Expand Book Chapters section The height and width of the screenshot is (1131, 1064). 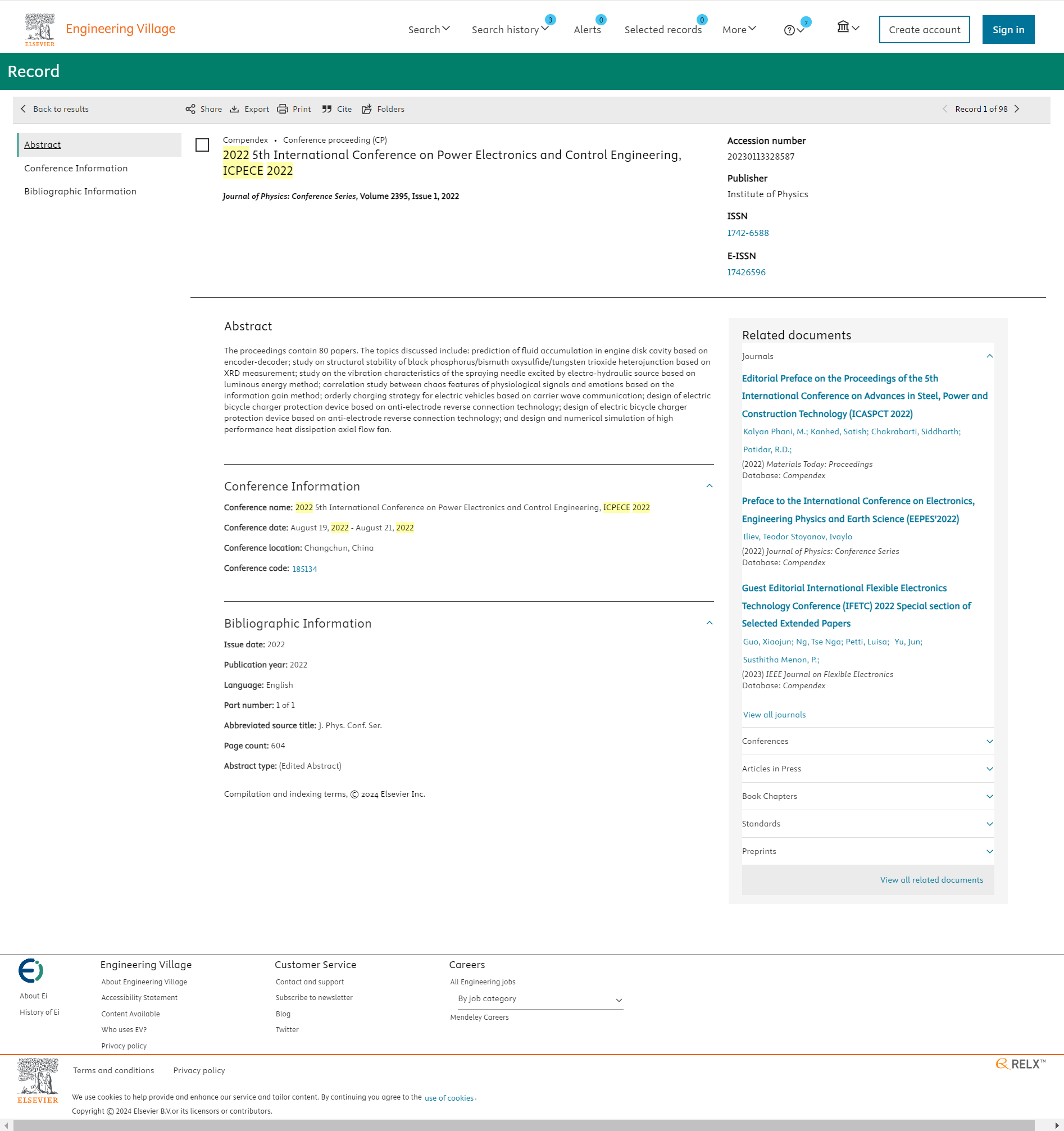pos(868,797)
